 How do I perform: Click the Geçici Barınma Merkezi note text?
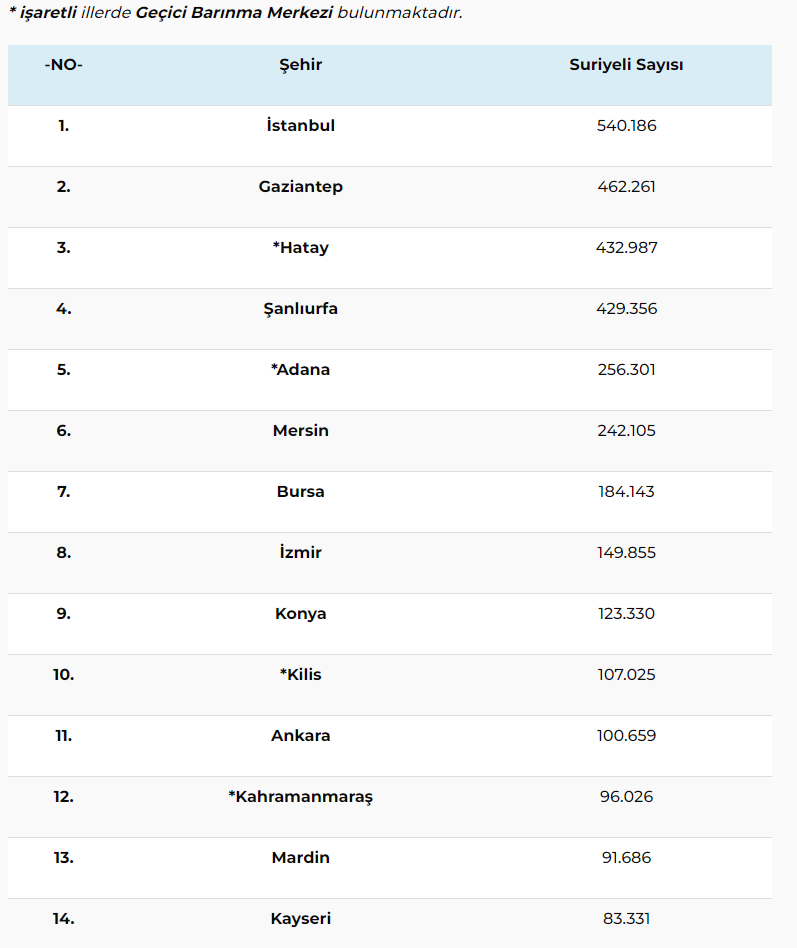(234, 13)
